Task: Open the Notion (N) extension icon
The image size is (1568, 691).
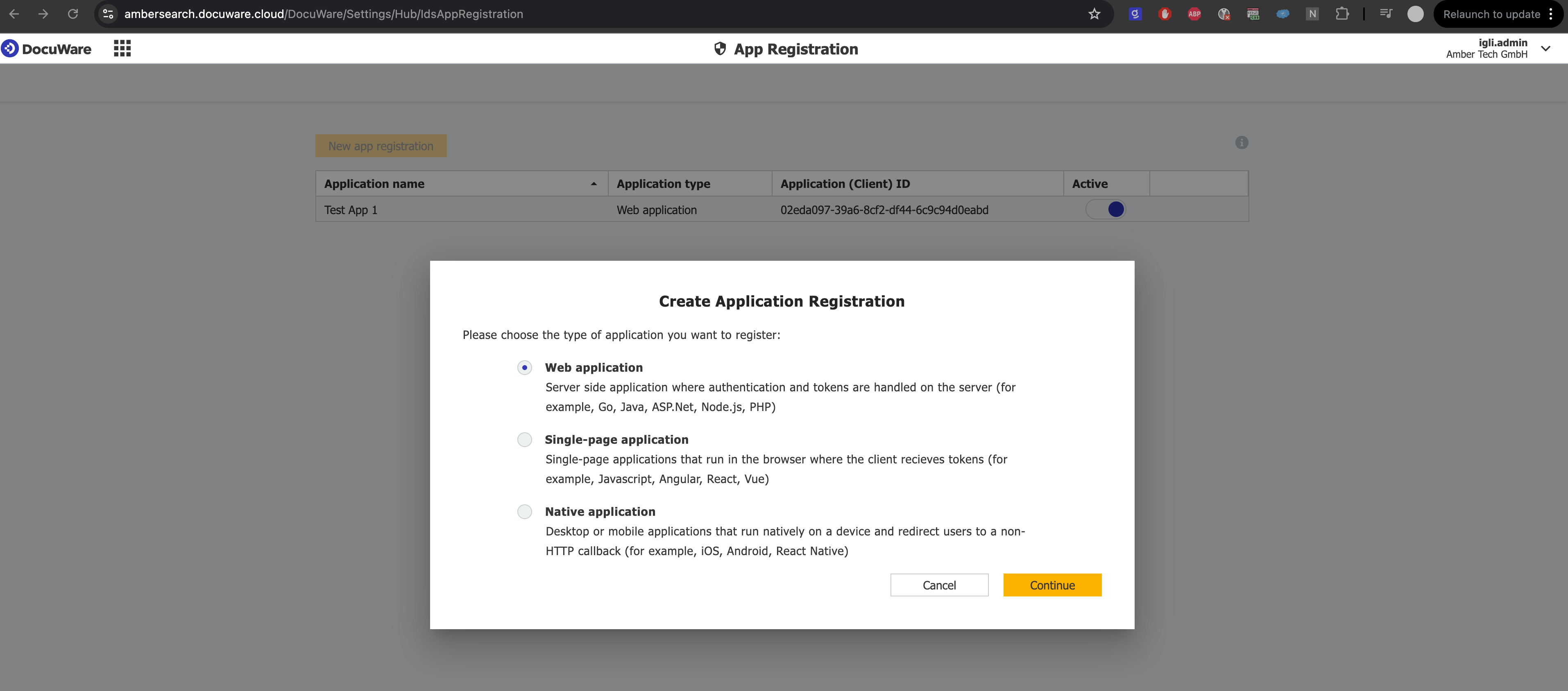Action: tap(1312, 14)
